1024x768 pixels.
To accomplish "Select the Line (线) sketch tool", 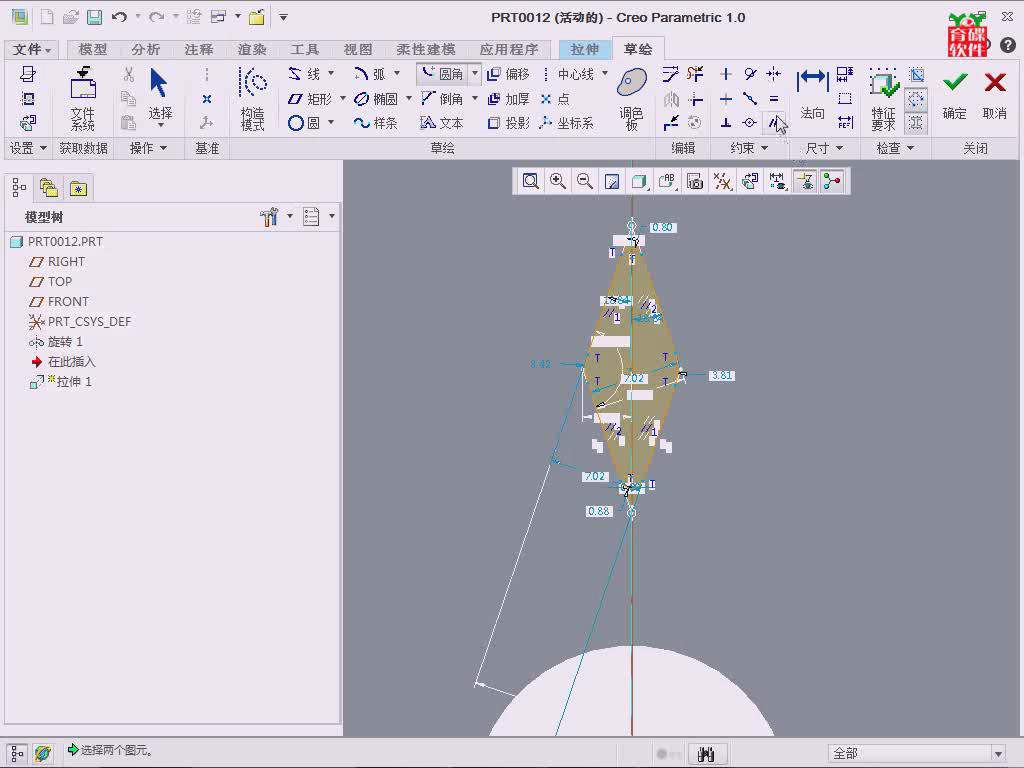I will pyautogui.click(x=304, y=74).
